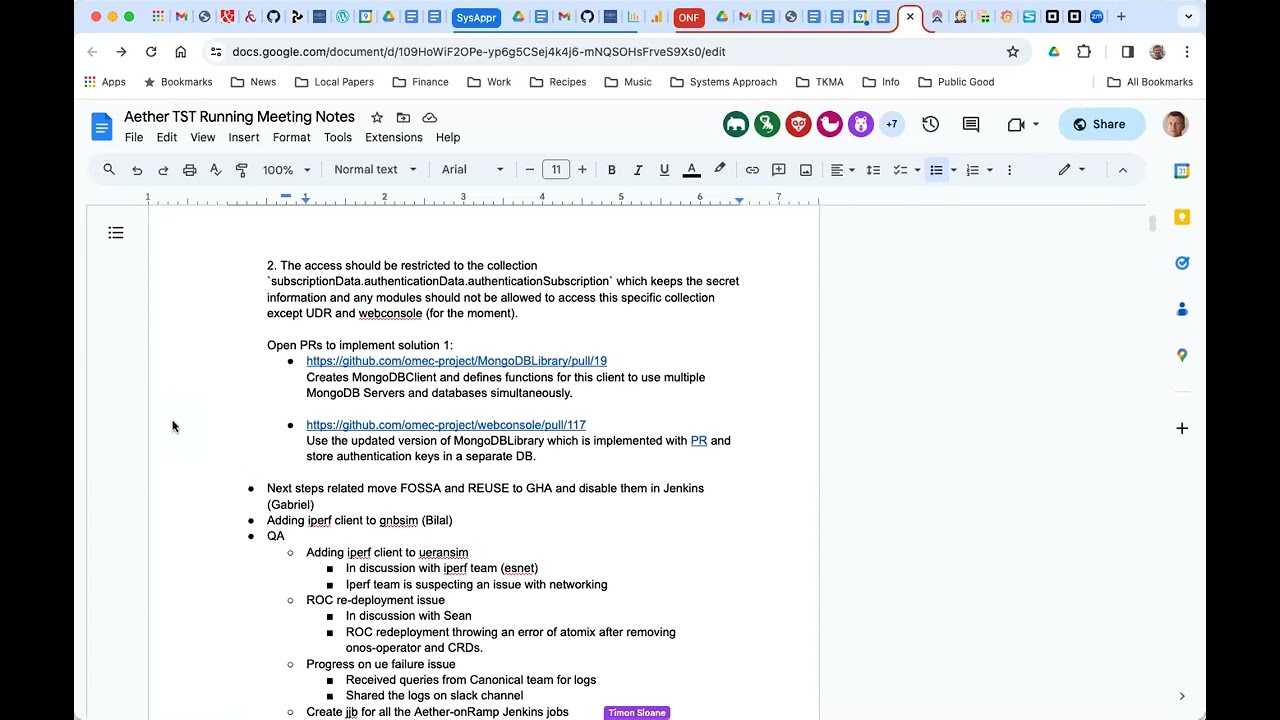This screenshot has width=1280, height=720.
Task: Collapse the menus with up chevron
Action: coord(1123,170)
